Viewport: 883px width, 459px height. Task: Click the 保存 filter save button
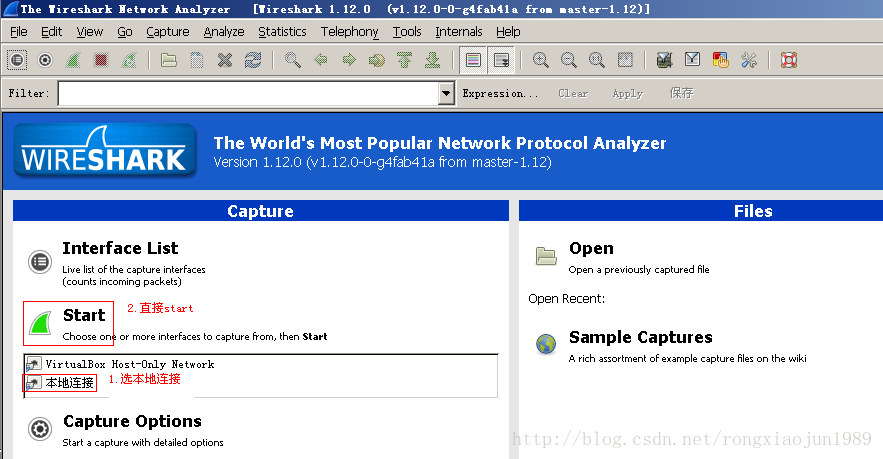click(681, 93)
